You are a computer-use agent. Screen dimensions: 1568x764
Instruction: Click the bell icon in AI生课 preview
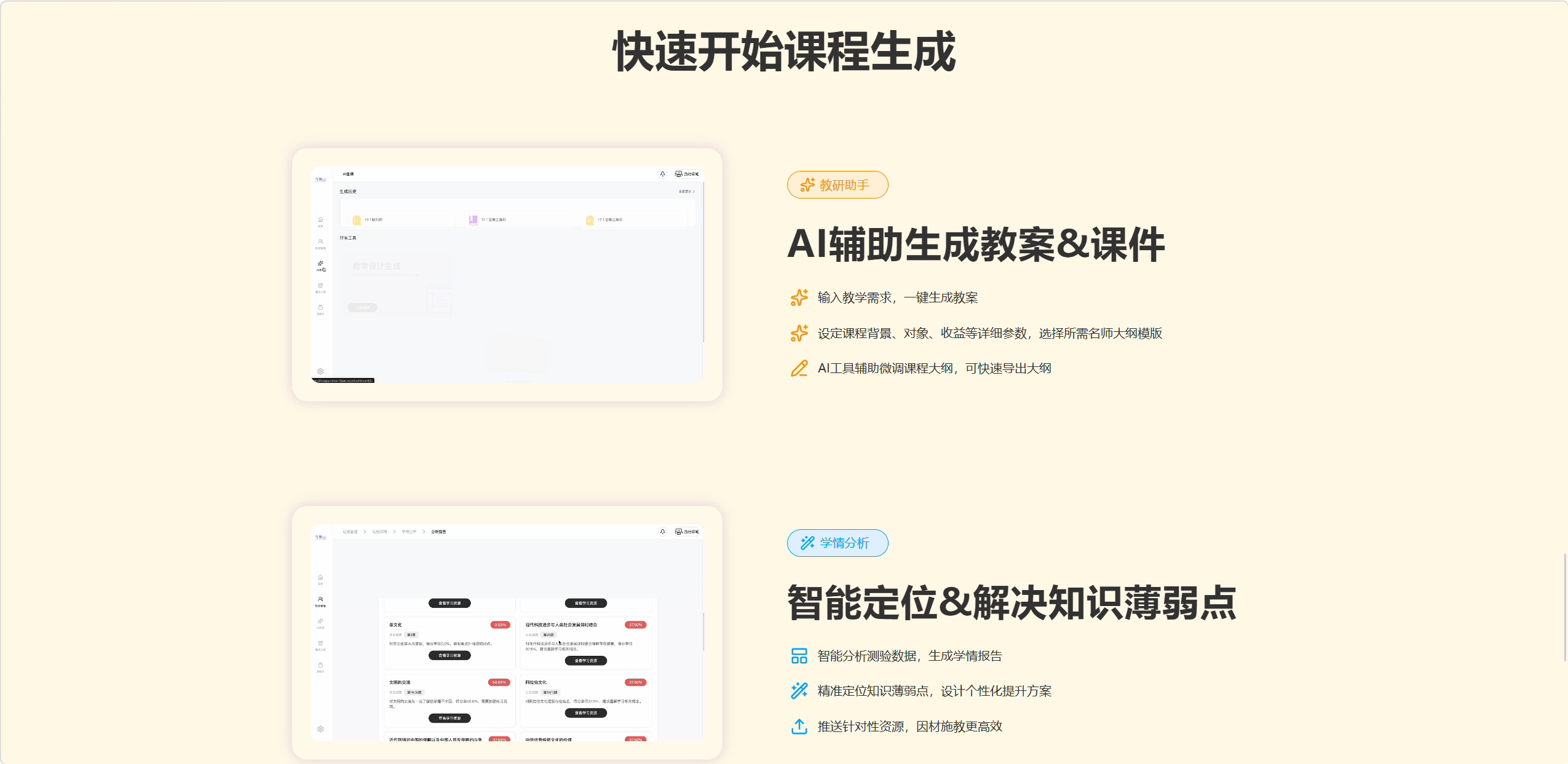pos(662,174)
